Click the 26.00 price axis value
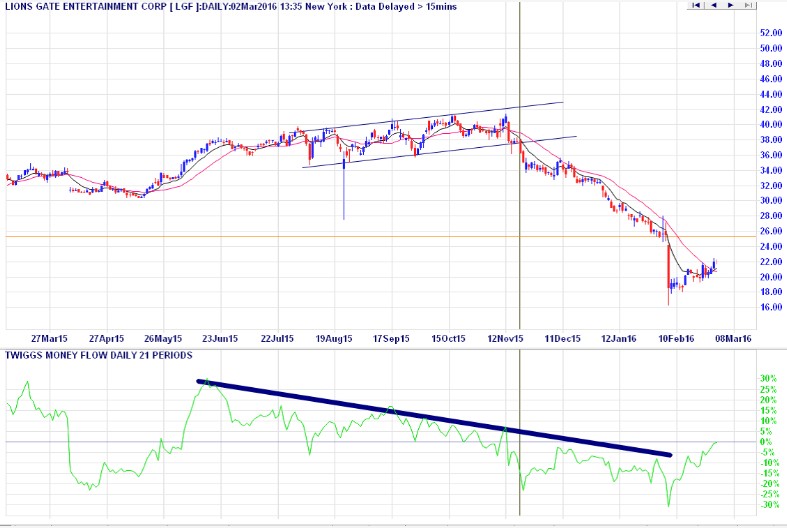The height and width of the screenshot is (528, 787). [771, 231]
